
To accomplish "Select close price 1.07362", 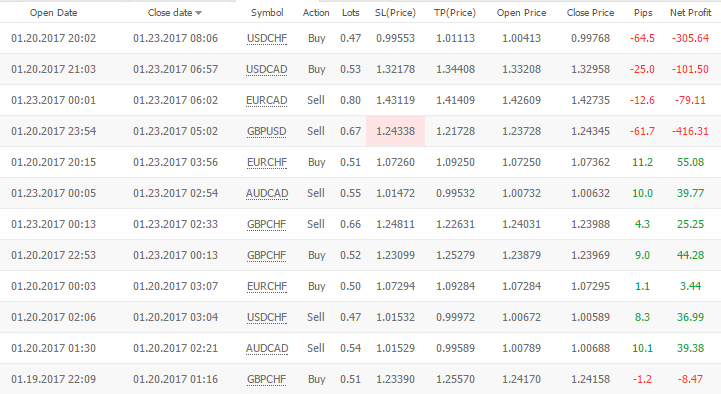I will [590, 162].
